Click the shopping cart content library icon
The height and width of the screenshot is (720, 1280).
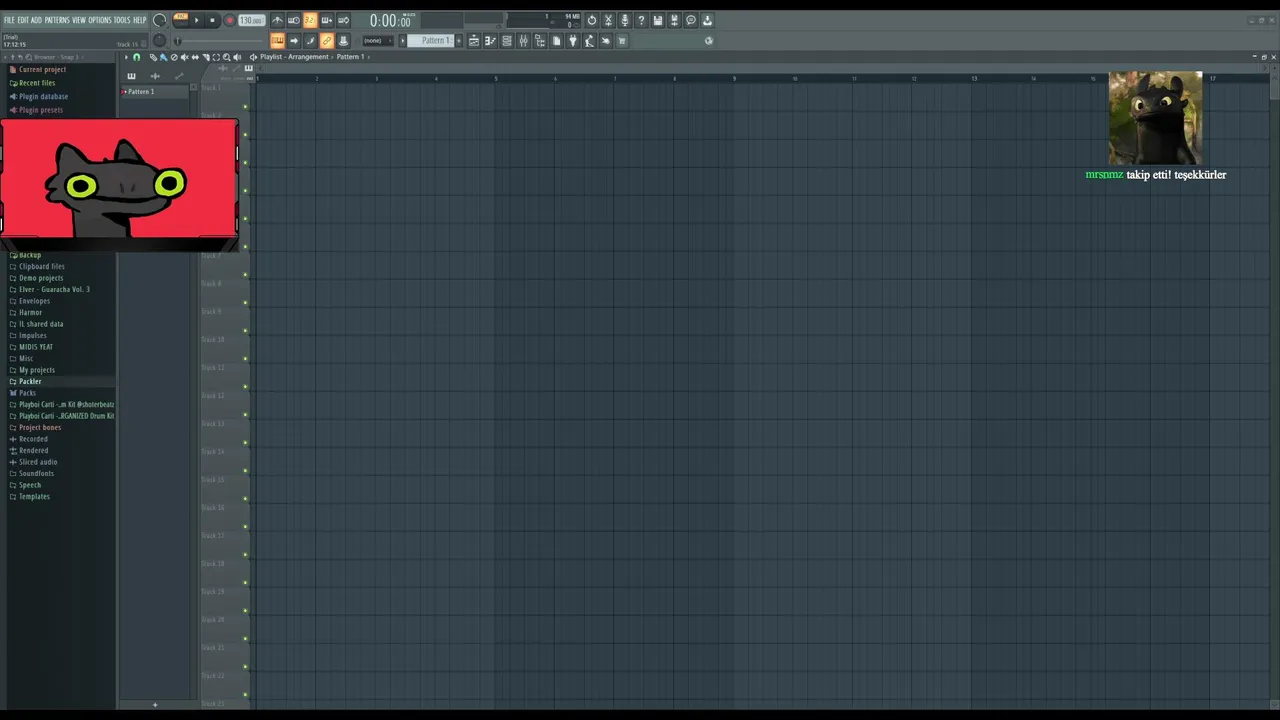point(622,41)
